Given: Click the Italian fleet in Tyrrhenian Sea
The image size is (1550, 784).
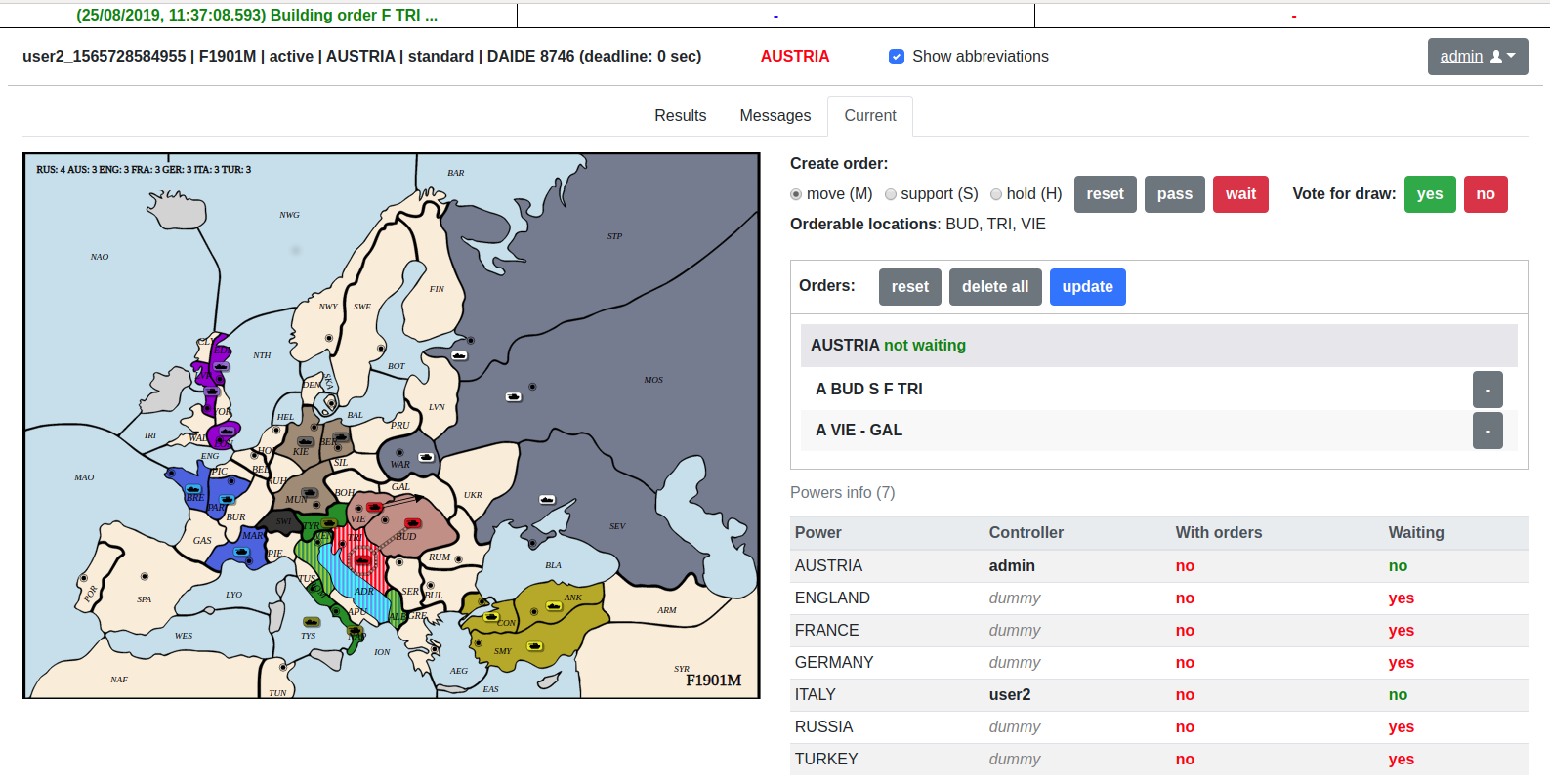Looking at the screenshot, I should coord(311,622).
